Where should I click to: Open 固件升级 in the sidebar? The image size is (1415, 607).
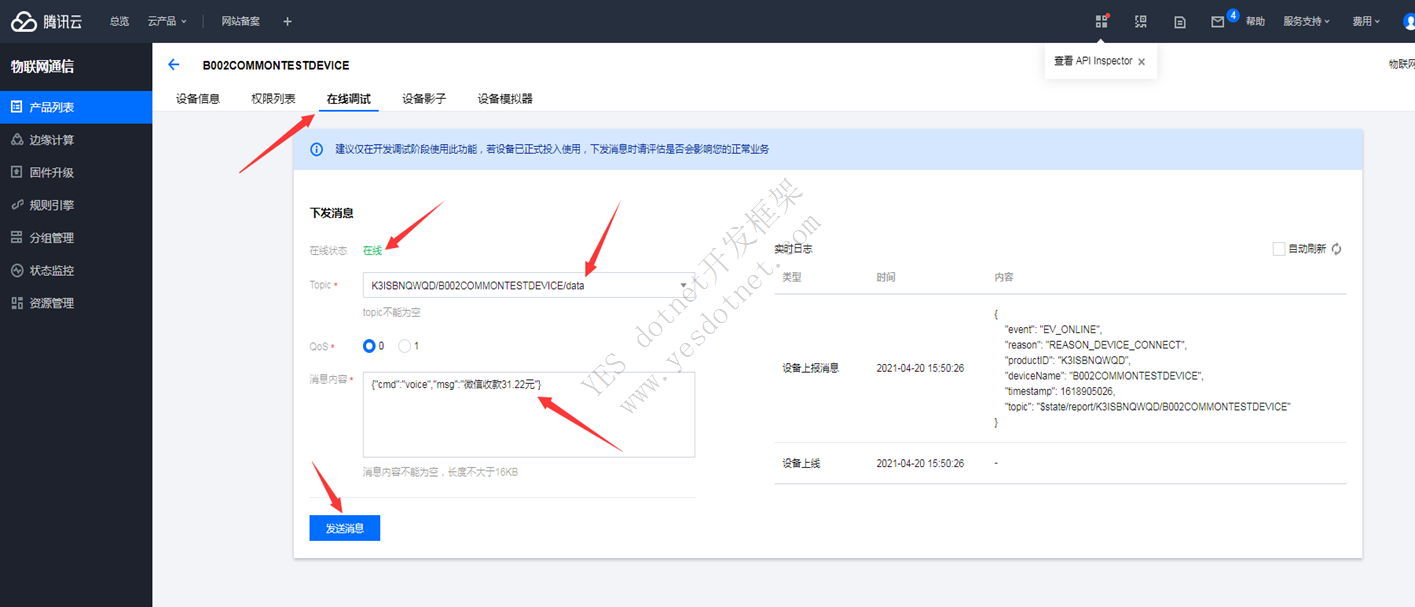(76, 172)
